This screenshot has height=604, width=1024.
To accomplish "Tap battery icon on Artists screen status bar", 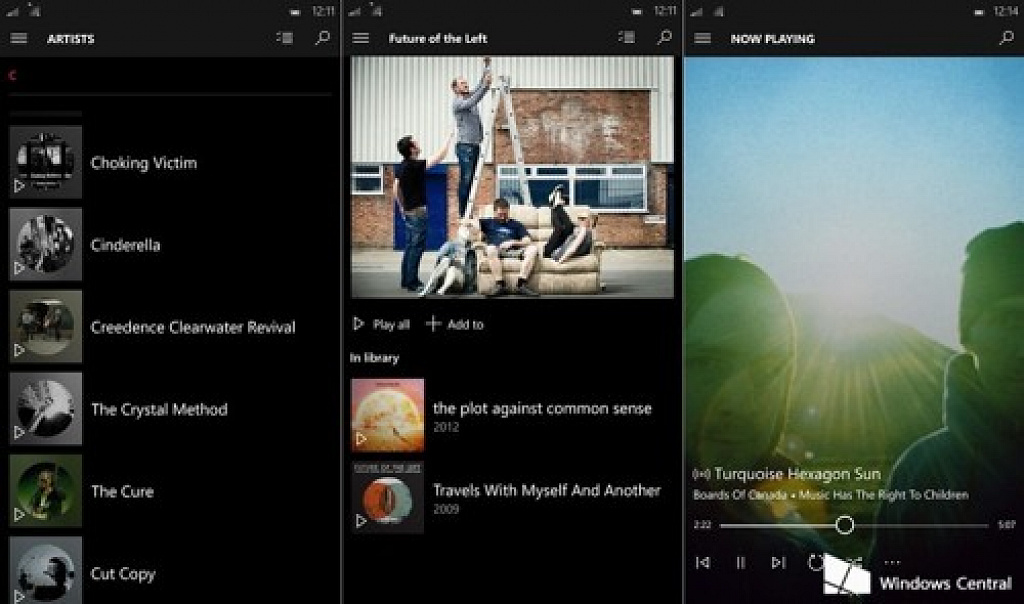I will pos(295,12).
